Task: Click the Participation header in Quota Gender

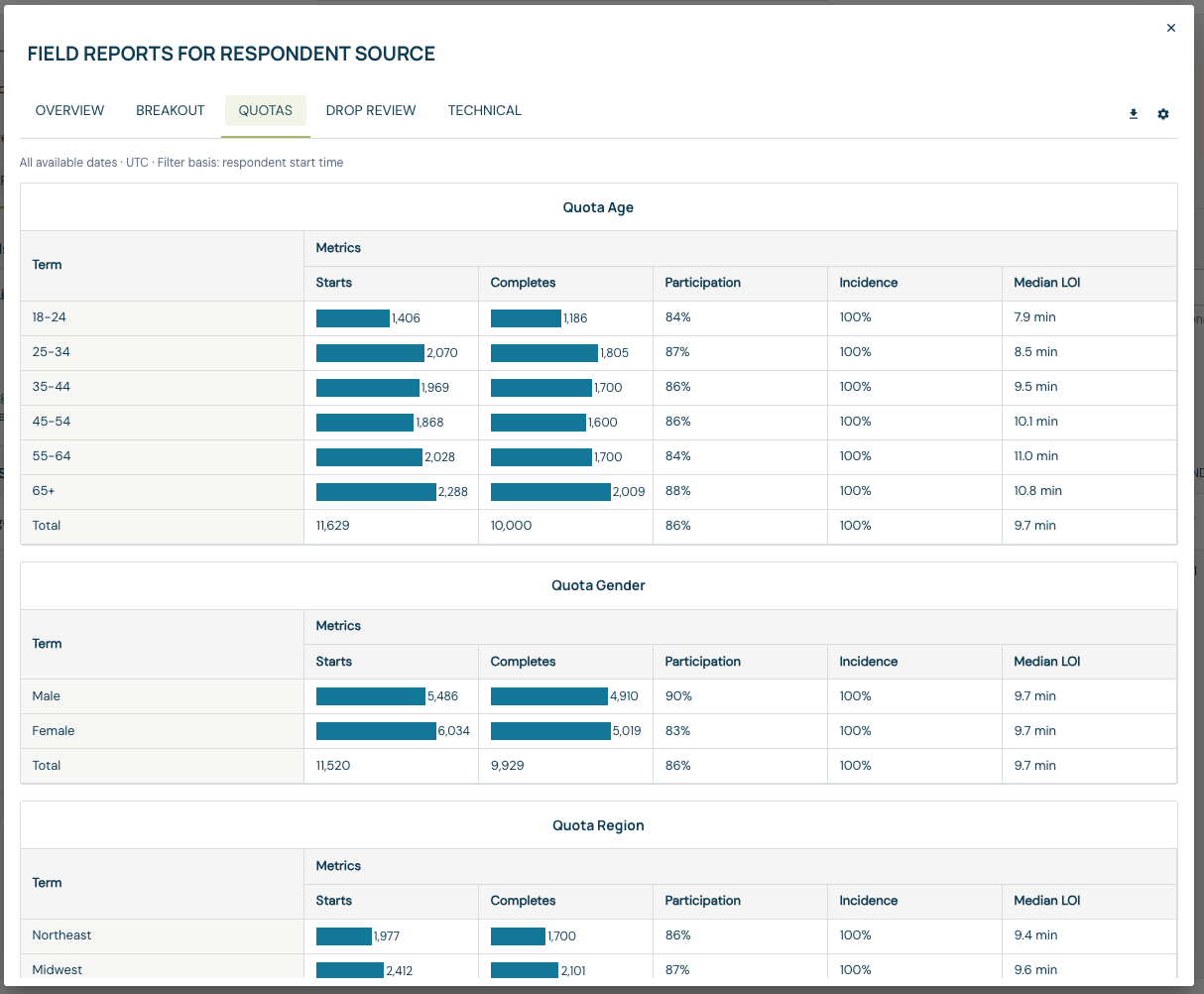Action: point(703,662)
